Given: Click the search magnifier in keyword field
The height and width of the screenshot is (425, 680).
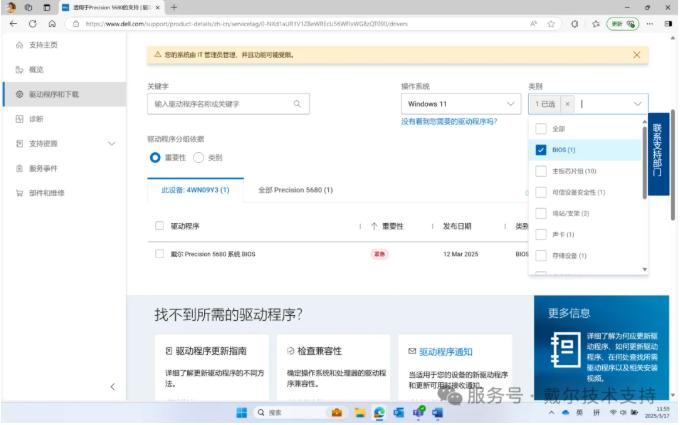Looking at the screenshot, I should pyautogui.click(x=297, y=104).
